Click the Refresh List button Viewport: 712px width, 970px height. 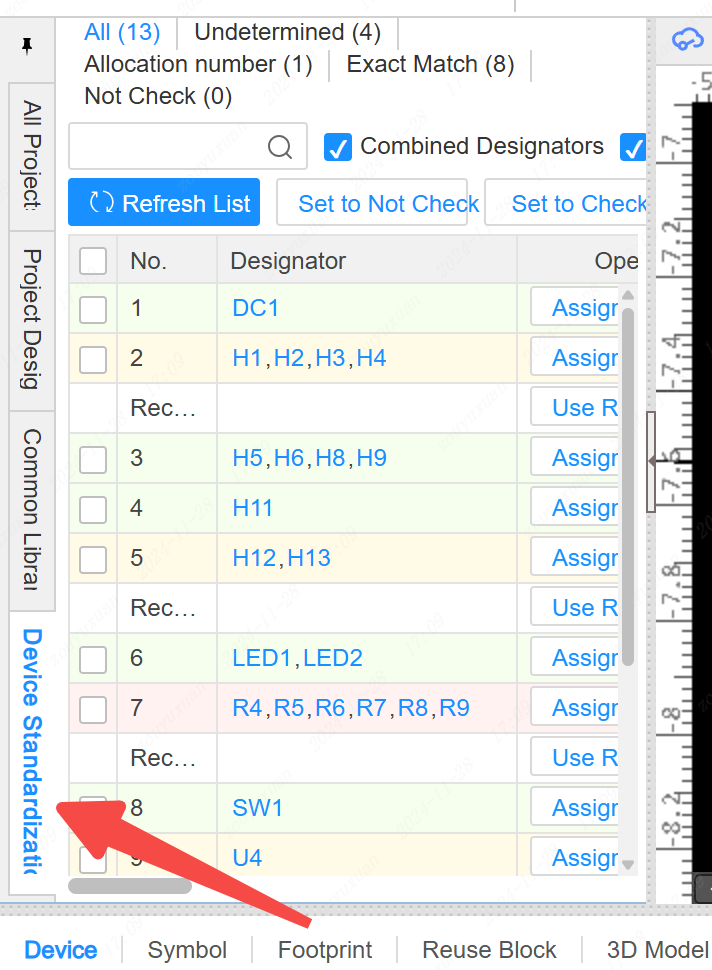164,204
